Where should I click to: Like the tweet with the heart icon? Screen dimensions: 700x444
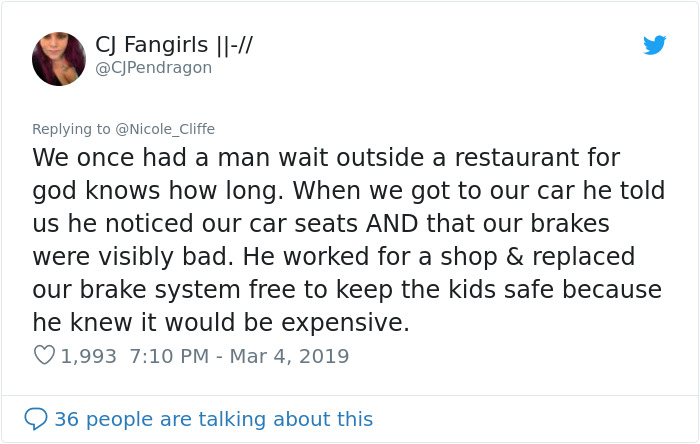[x=44, y=355]
